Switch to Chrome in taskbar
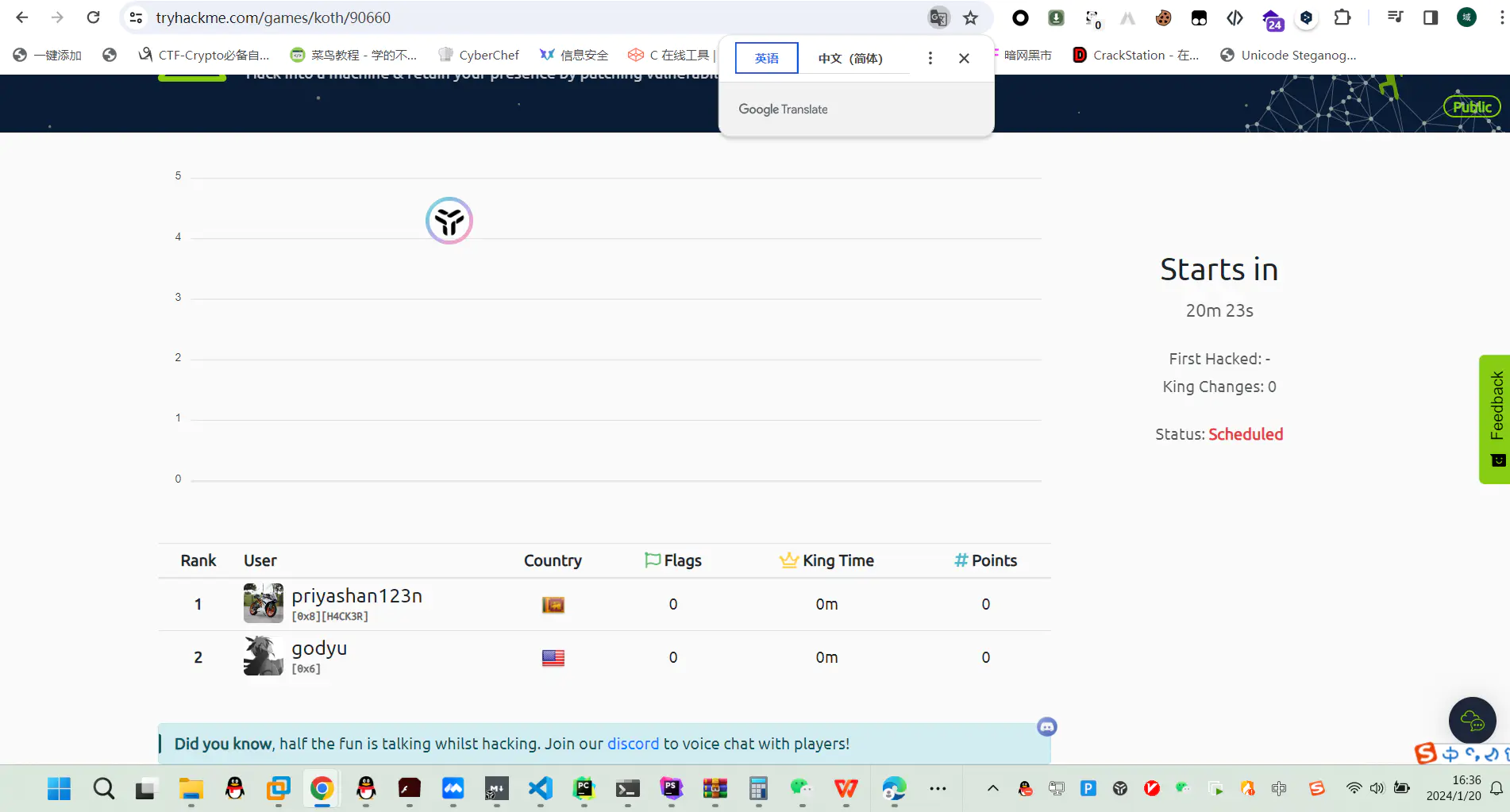 [x=322, y=788]
